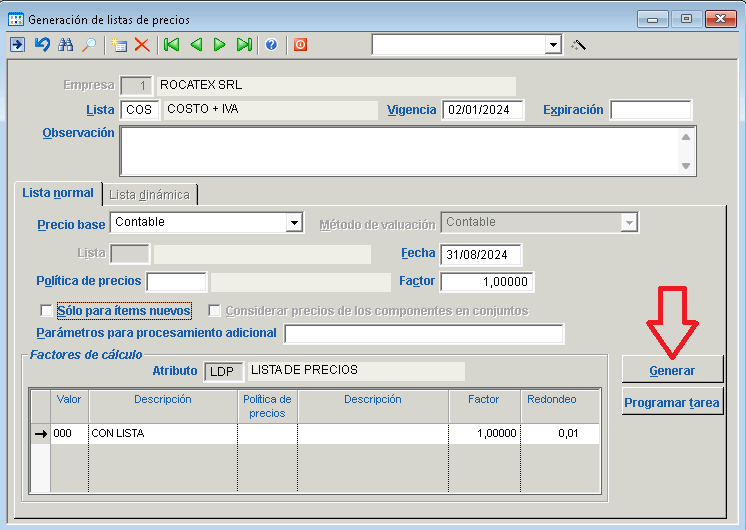Screen dimensions: 746x530
Task: Click the red power exit icon
Action: (300, 45)
